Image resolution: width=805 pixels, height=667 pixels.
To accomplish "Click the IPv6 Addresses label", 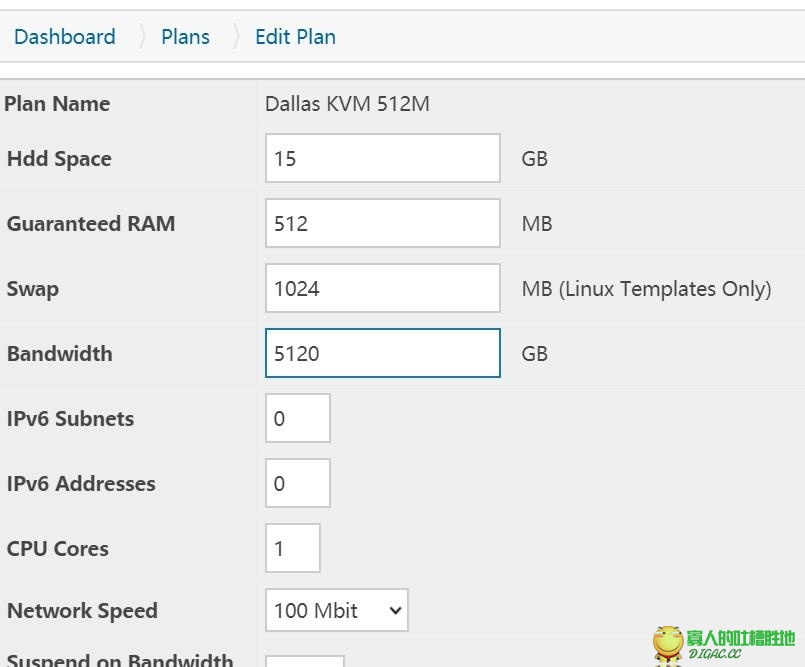I will tap(81, 484).
